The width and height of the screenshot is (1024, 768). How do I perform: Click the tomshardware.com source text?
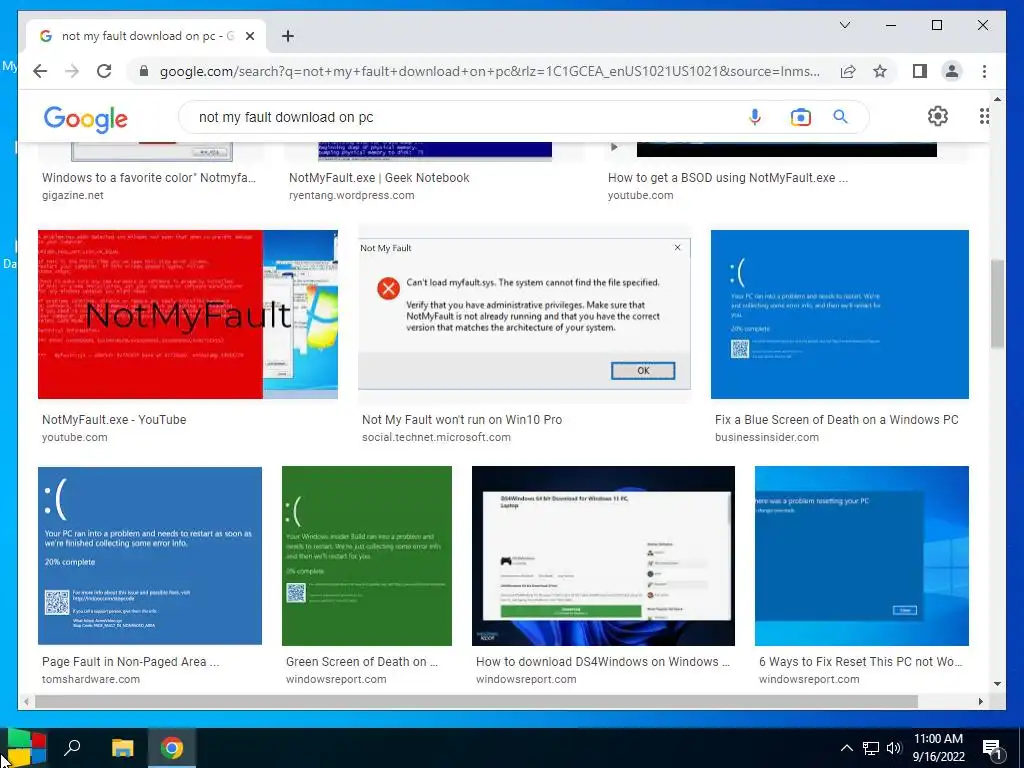pos(91,679)
